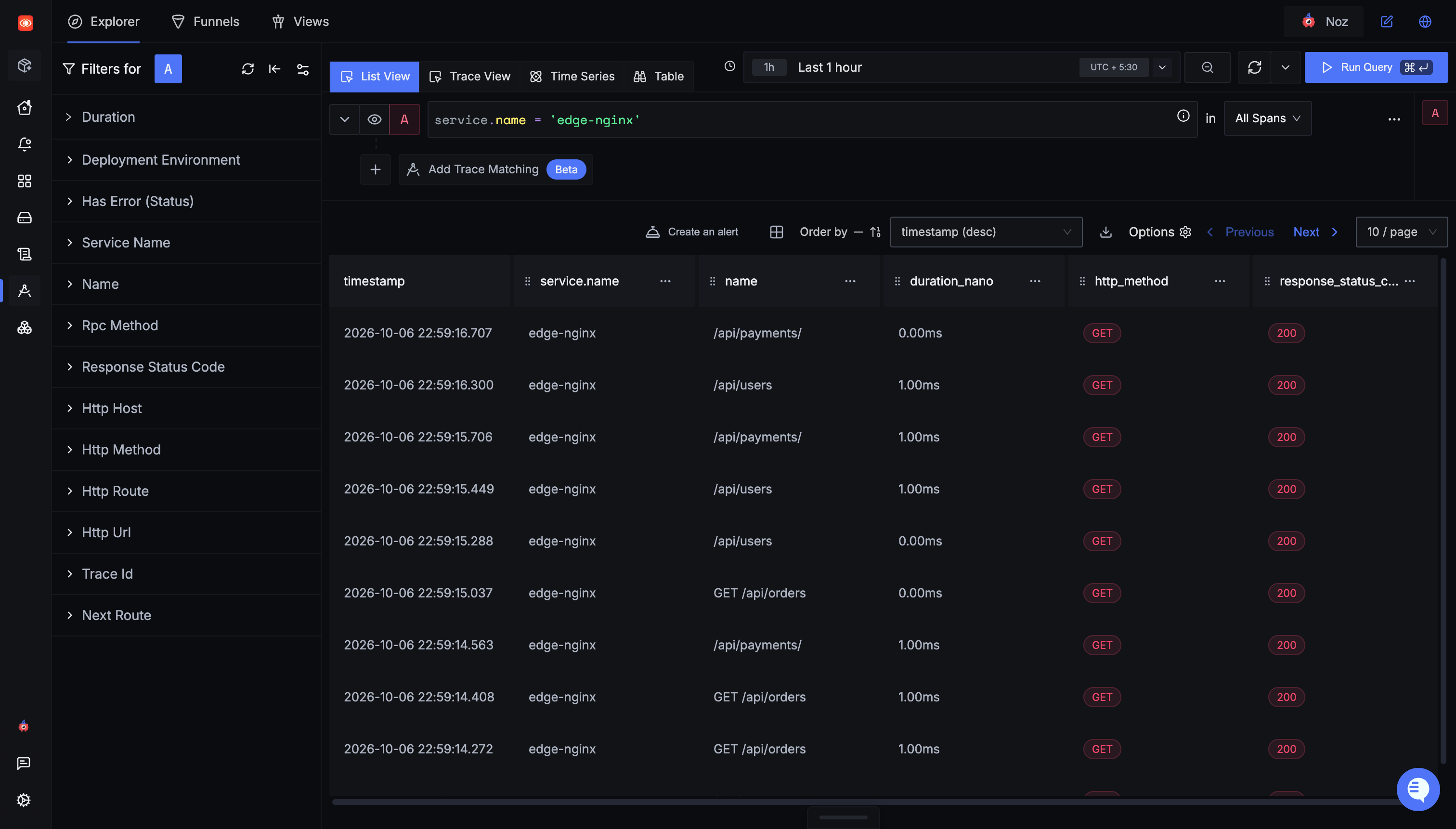
Task: Click Add Trace Matching button
Action: (x=495, y=169)
